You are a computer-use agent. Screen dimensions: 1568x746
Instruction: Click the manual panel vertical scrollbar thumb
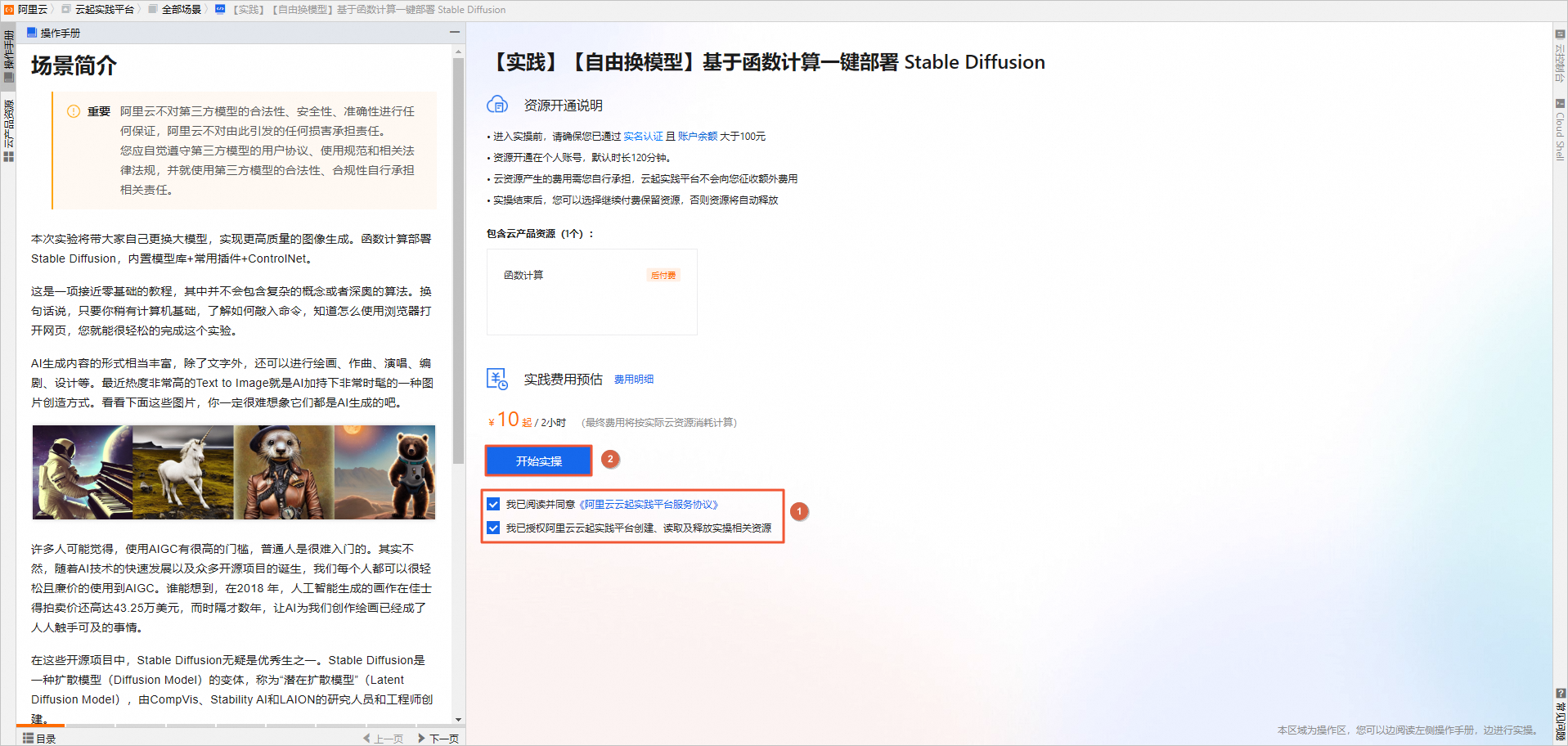tap(458, 260)
